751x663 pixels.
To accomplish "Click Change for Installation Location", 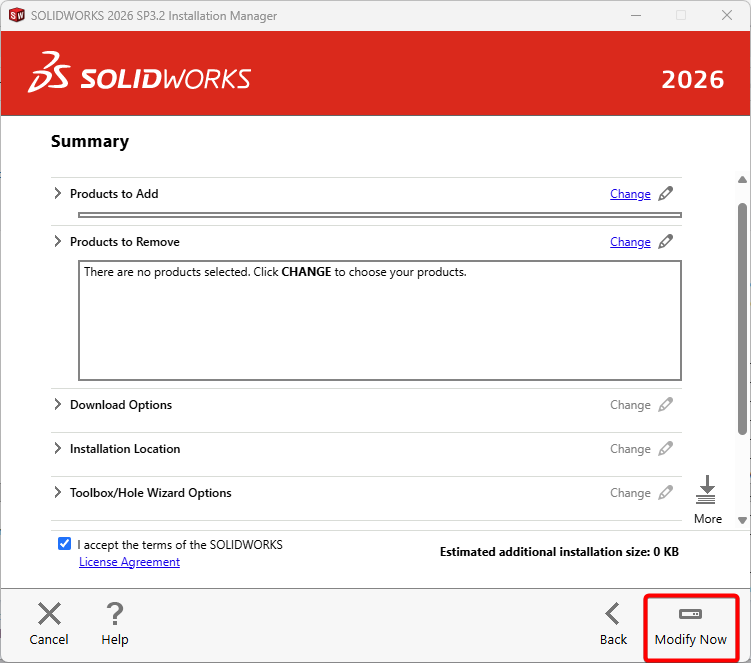I will pyautogui.click(x=630, y=449).
